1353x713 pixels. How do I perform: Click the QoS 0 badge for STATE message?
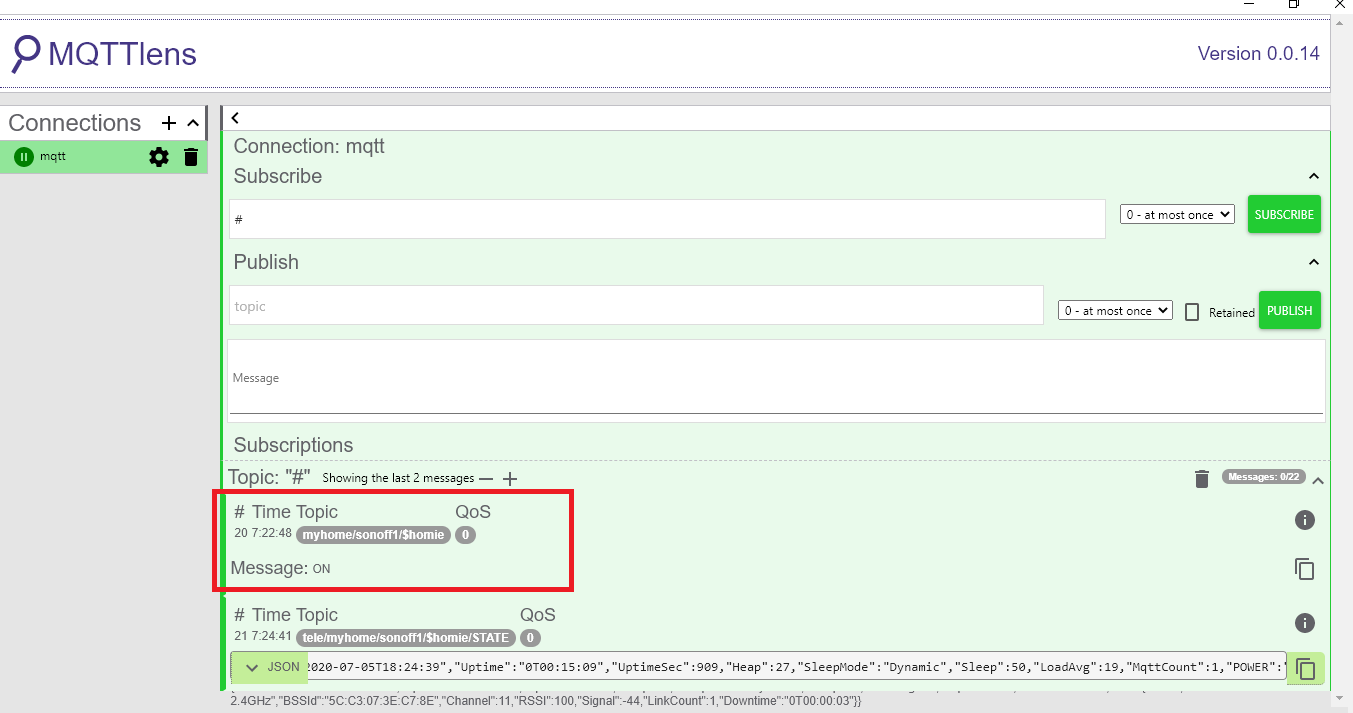[530, 638]
